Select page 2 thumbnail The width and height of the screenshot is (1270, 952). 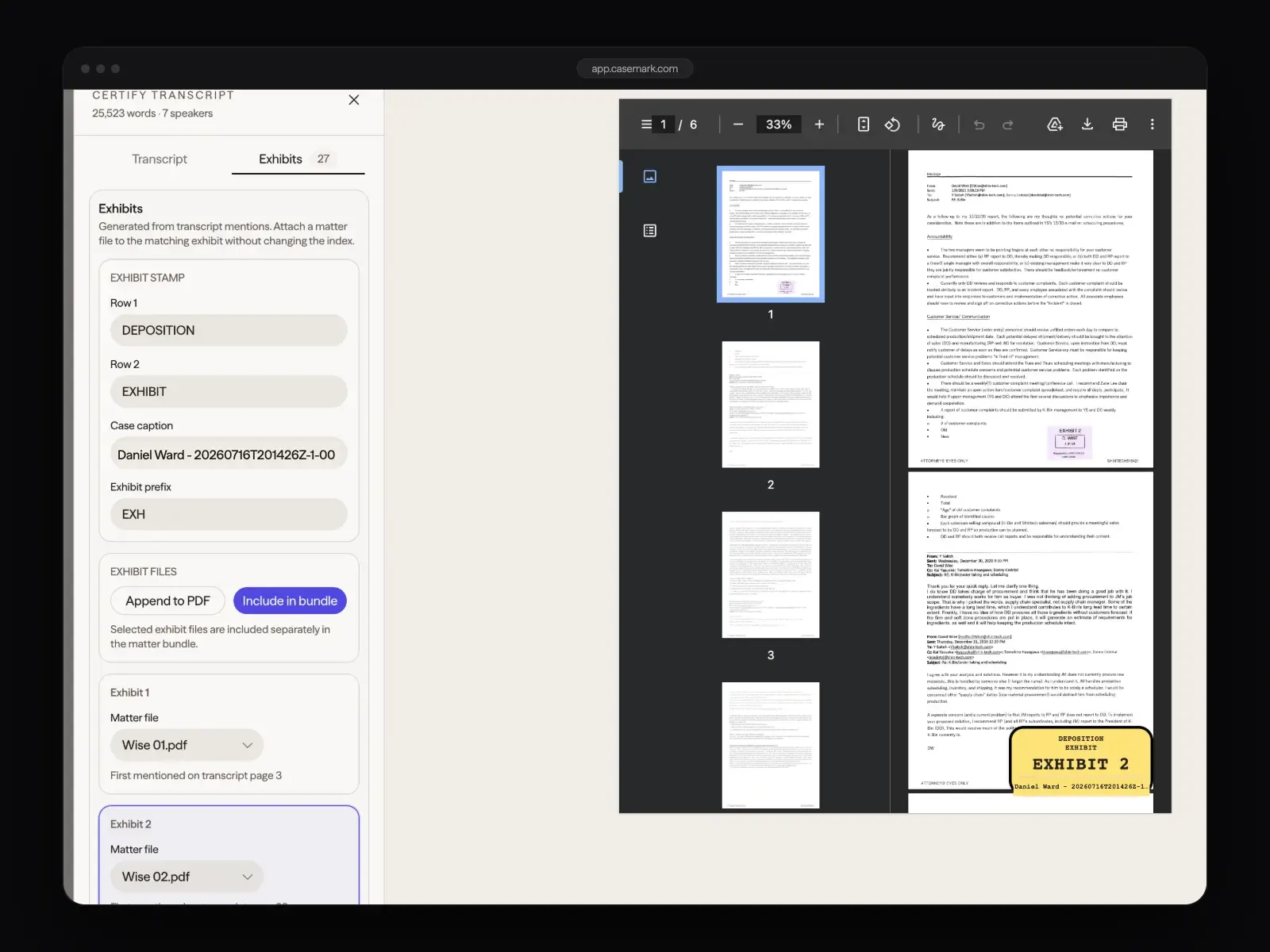point(771,405)
